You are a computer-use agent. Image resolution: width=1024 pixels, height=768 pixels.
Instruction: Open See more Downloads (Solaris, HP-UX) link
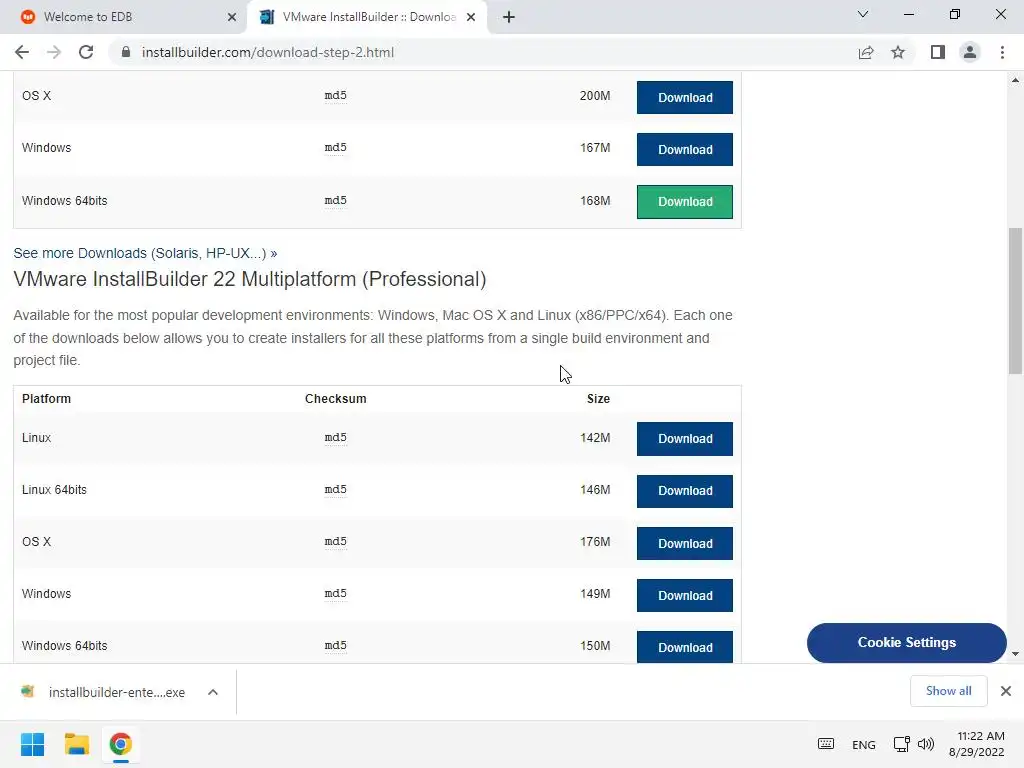tap(145, 253)
